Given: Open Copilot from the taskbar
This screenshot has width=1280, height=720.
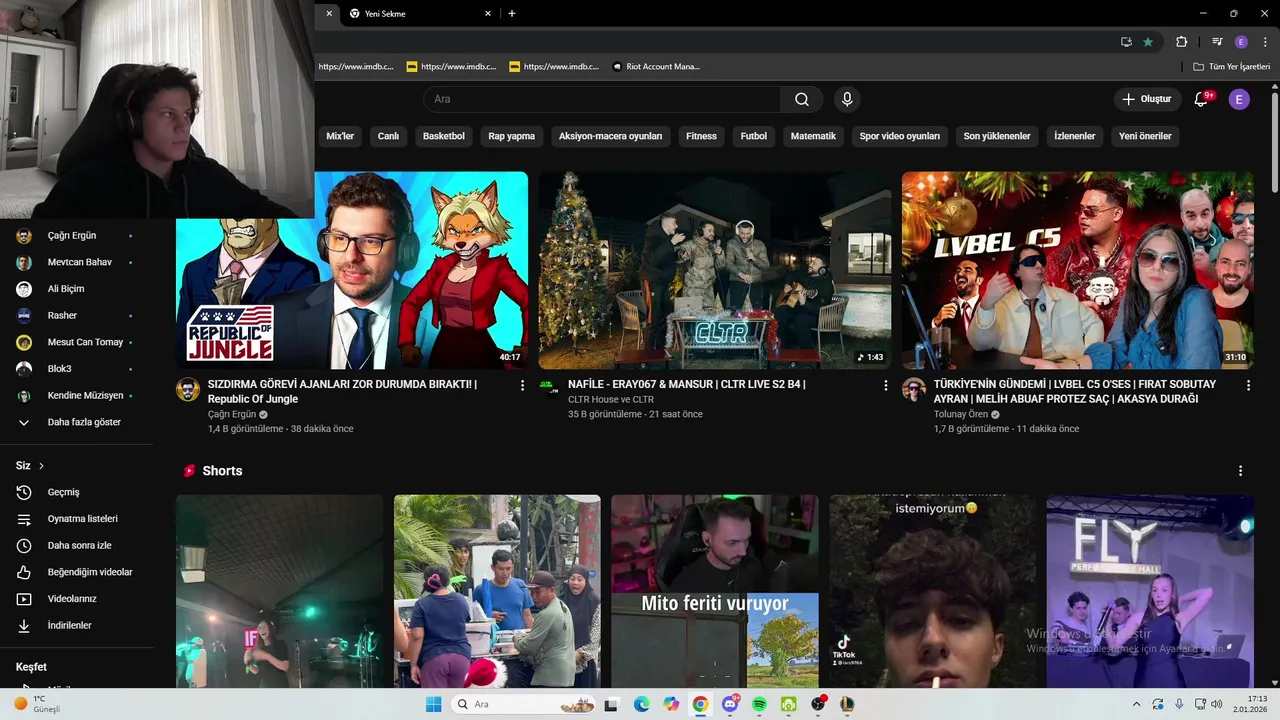Looking at the screenshot, I should (671, 704).
